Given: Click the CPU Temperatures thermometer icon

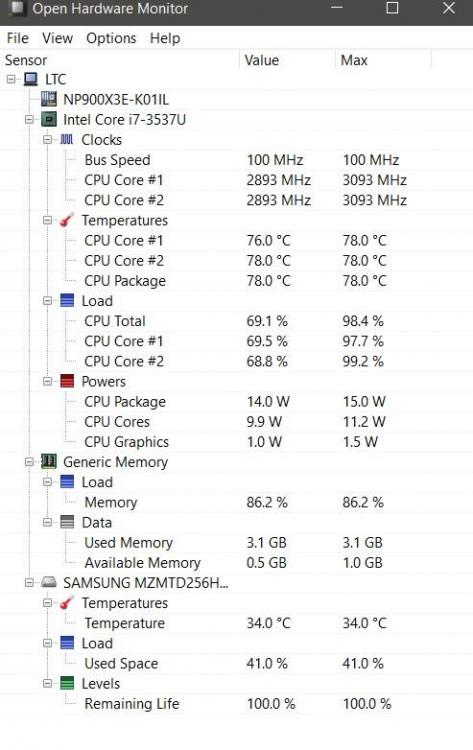Looking at the screenshot, I should pyautogui.click(x=66, y=220).
